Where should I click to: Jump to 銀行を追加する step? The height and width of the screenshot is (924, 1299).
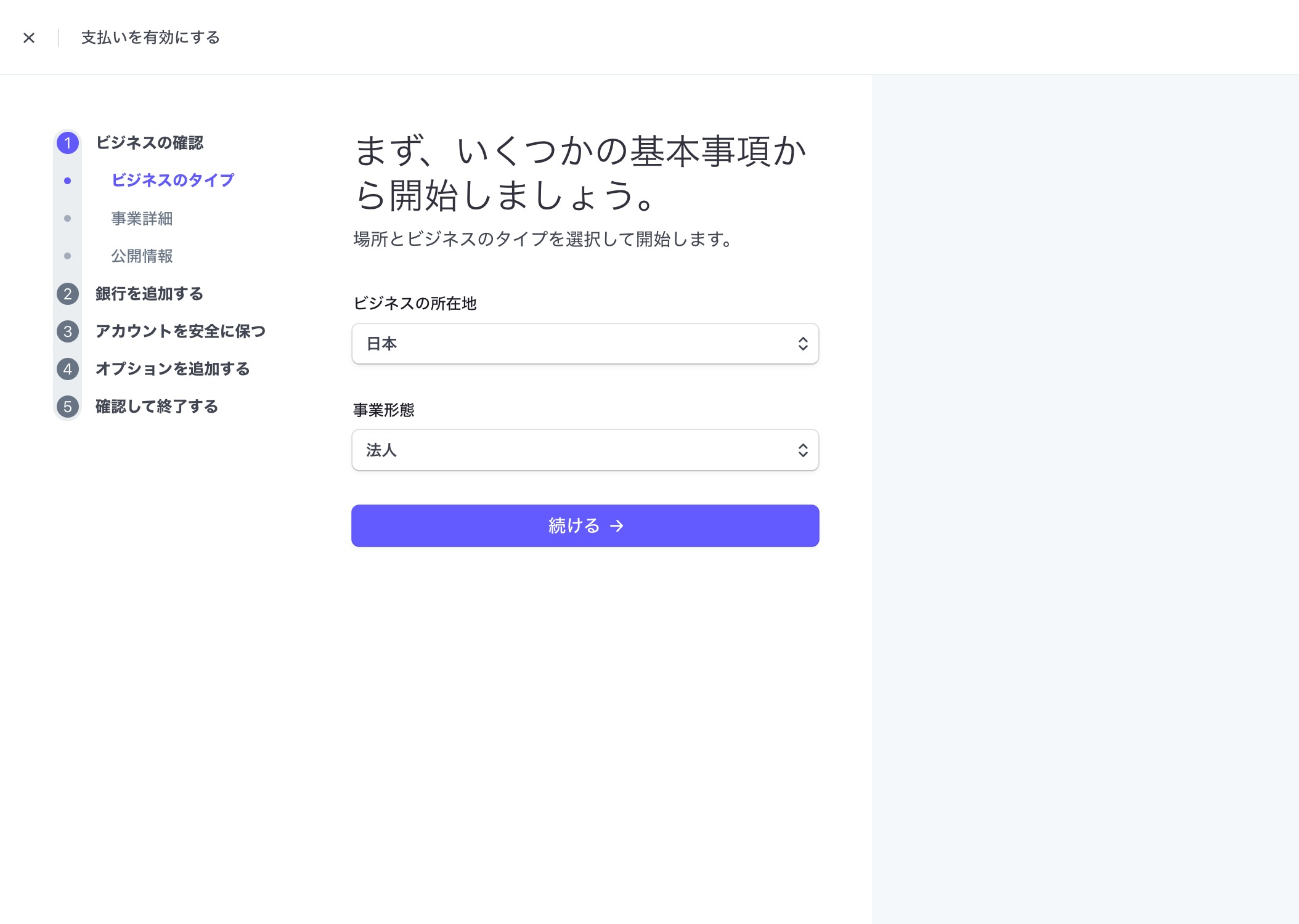tap(149, 294)
